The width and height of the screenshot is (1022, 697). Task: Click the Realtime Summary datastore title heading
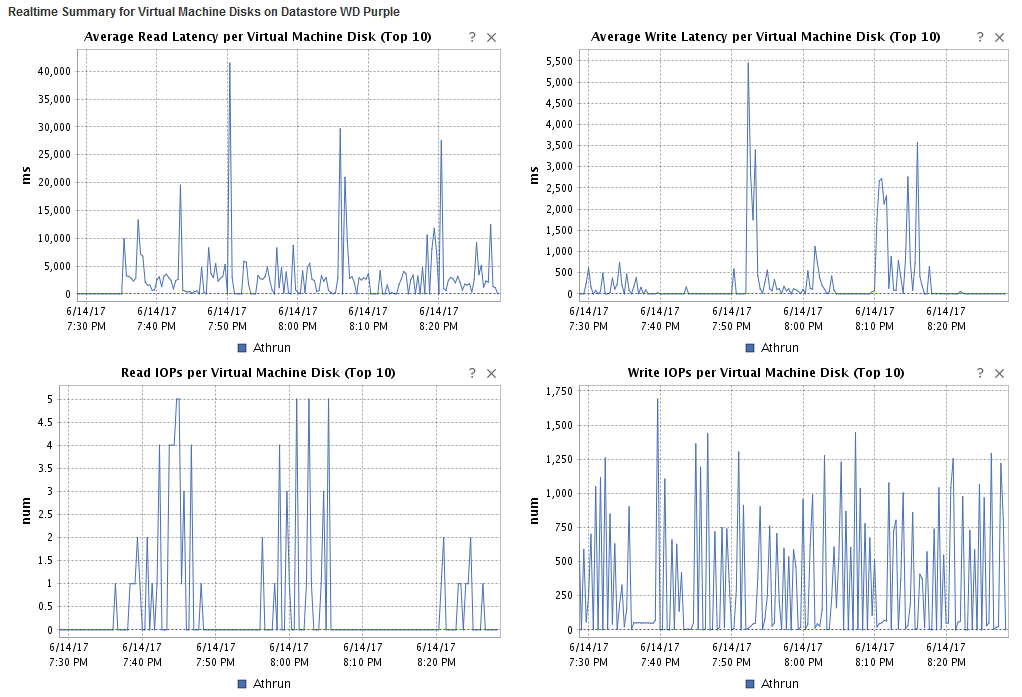point(200,11)
